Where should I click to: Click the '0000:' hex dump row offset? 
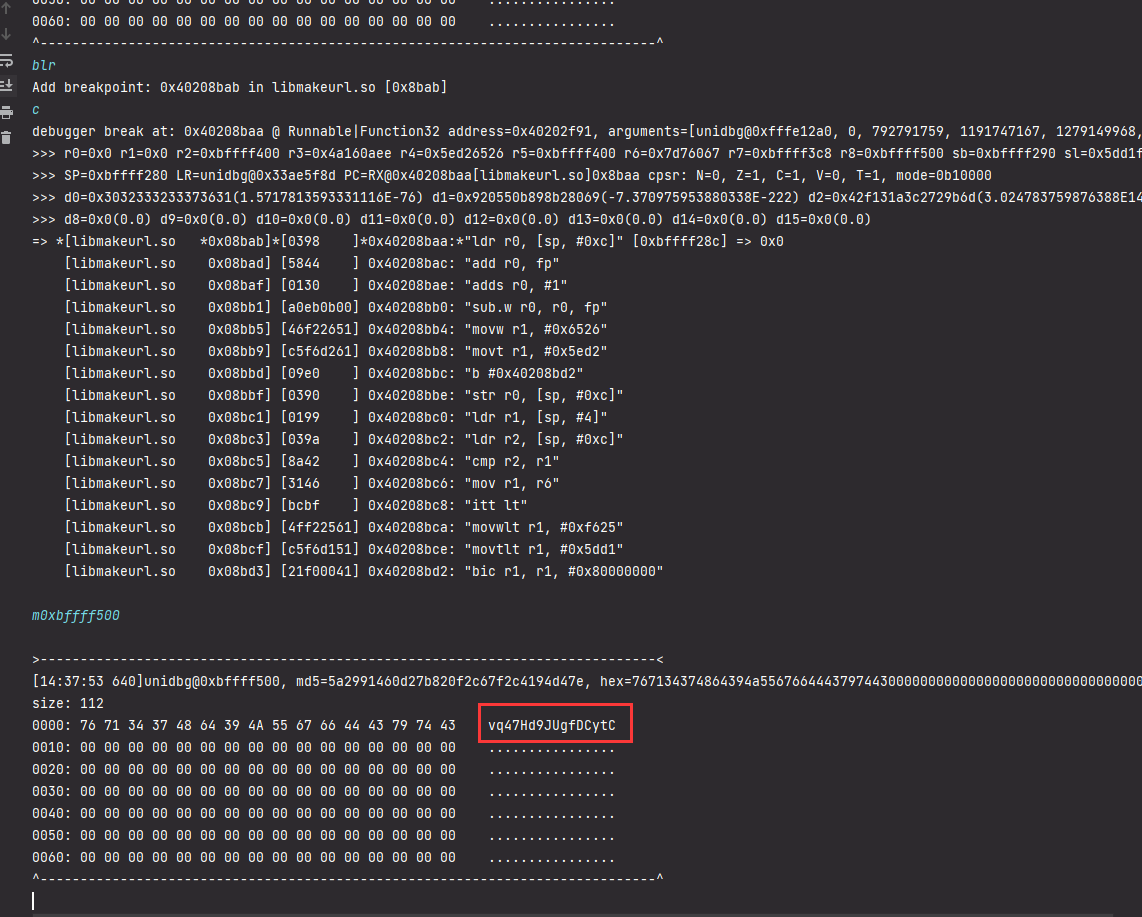coord(52,725)
